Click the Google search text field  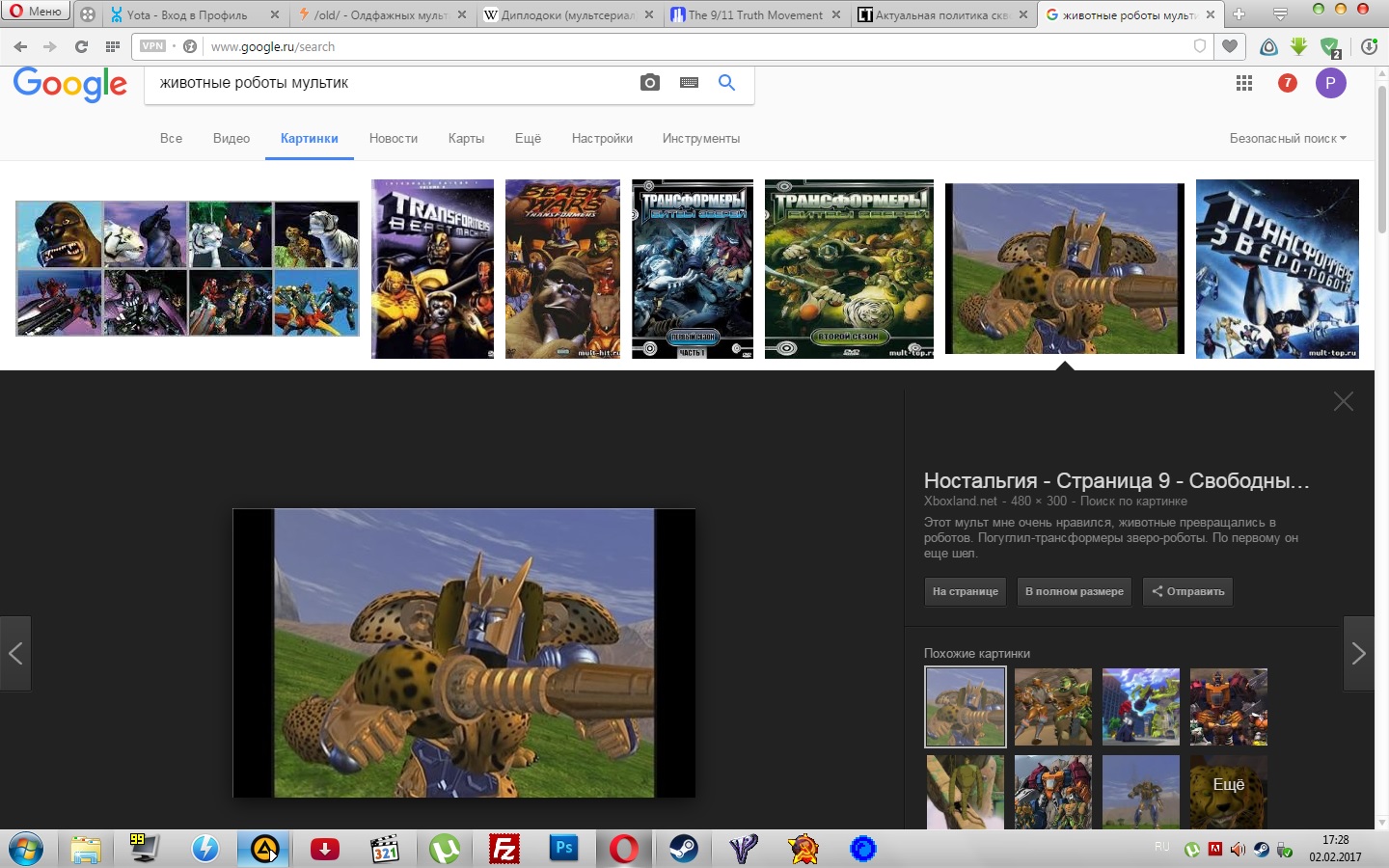click(391, 83)
